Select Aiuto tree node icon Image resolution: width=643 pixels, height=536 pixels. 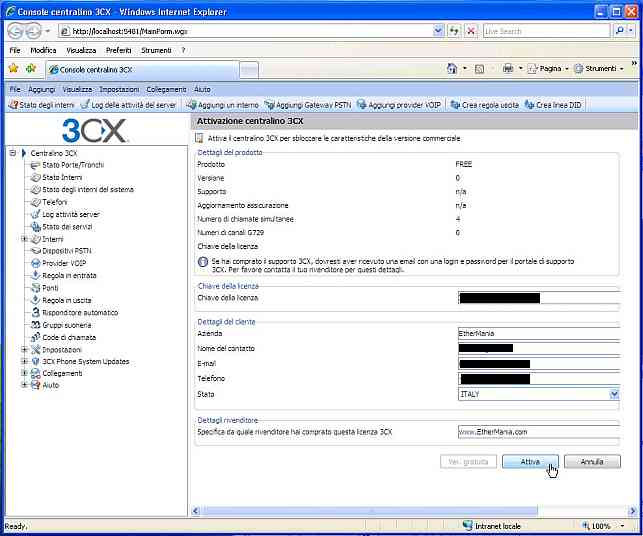point(36,385)
